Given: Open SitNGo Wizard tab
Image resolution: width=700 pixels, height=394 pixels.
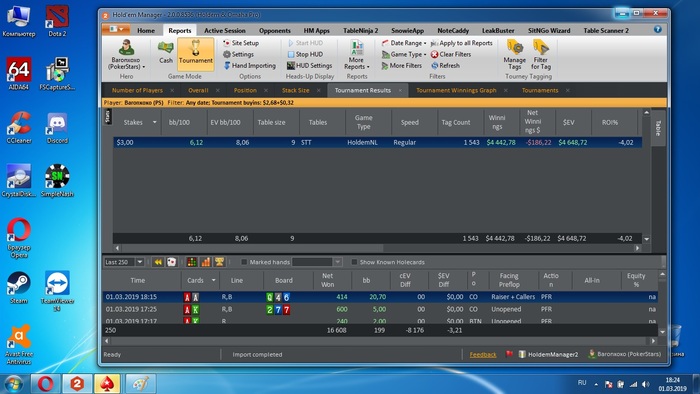Looking at the screenshot, I should coord(549,30).
